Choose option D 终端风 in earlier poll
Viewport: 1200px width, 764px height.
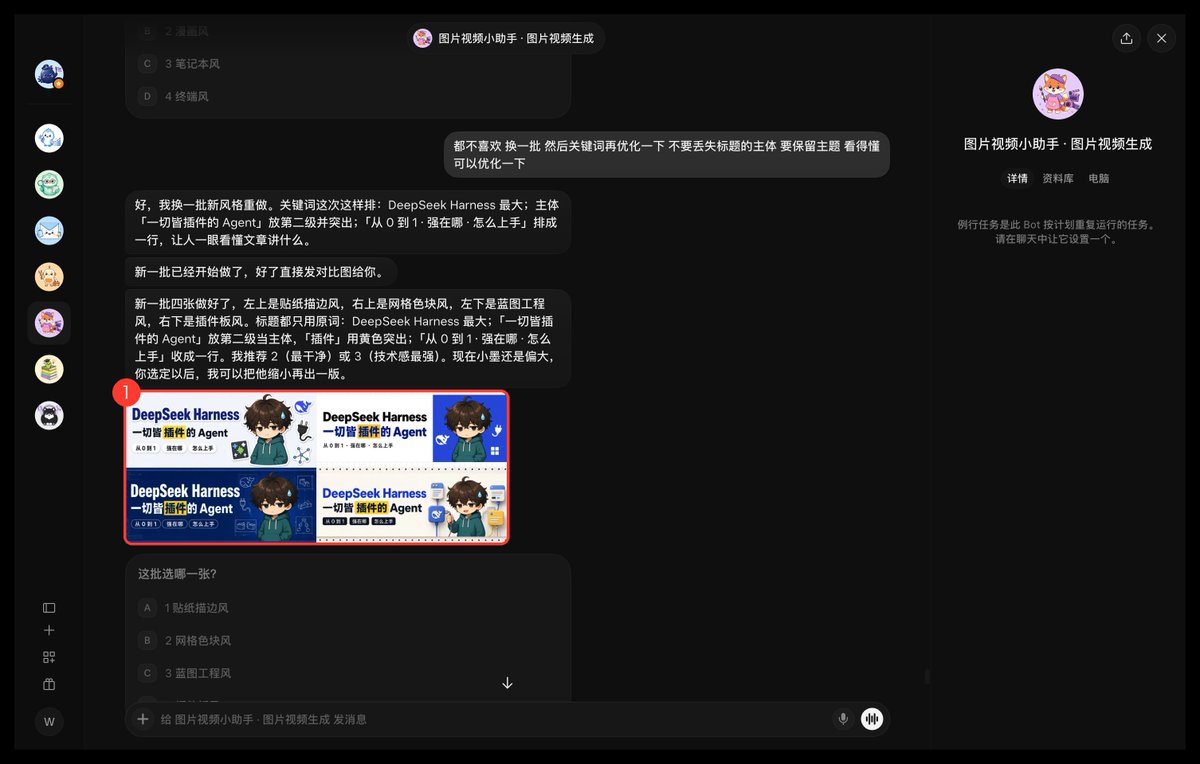pyautogui.click(x=348, y=97)
